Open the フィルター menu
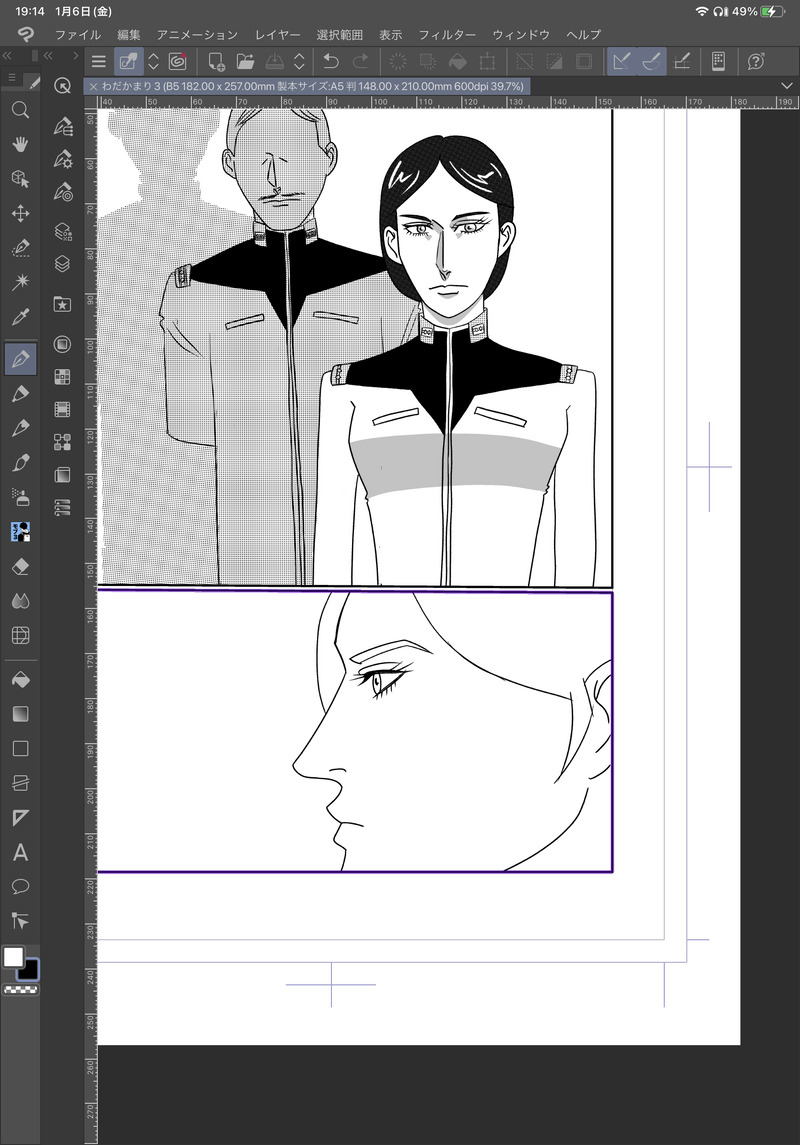Screen dimensions: 800x1145 pyautogui.click(x=447, y=34)
